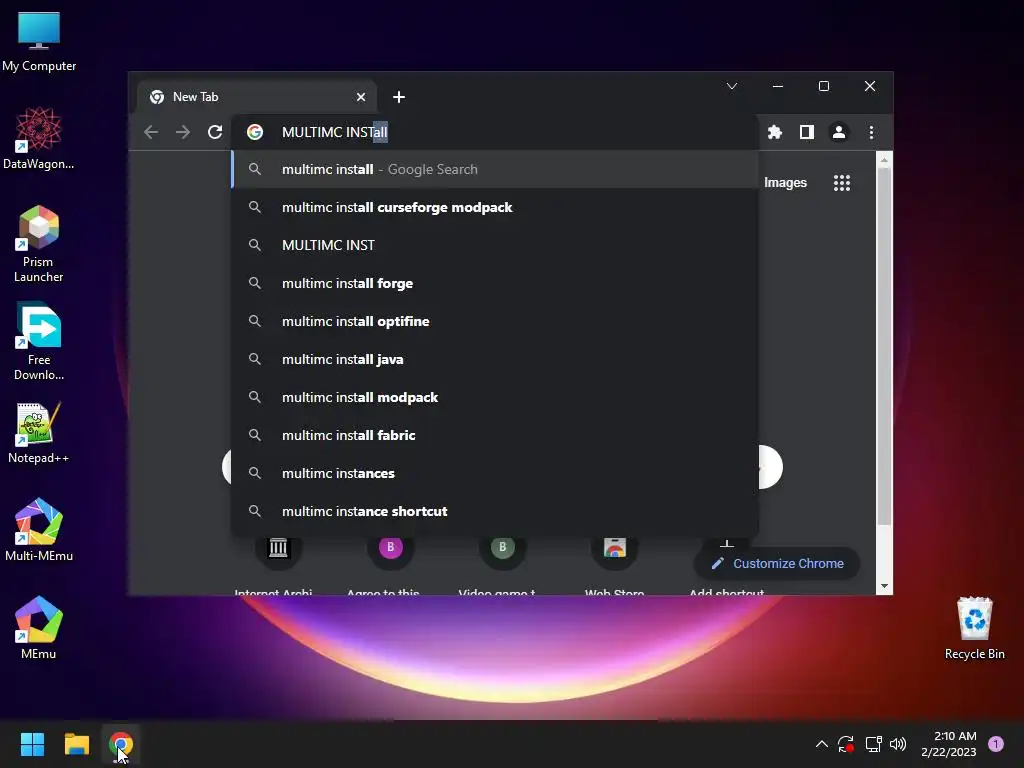1024x768 pixels.
Task: Choose the 'multimc install - Google Search' suggestion
Action: 495,170
